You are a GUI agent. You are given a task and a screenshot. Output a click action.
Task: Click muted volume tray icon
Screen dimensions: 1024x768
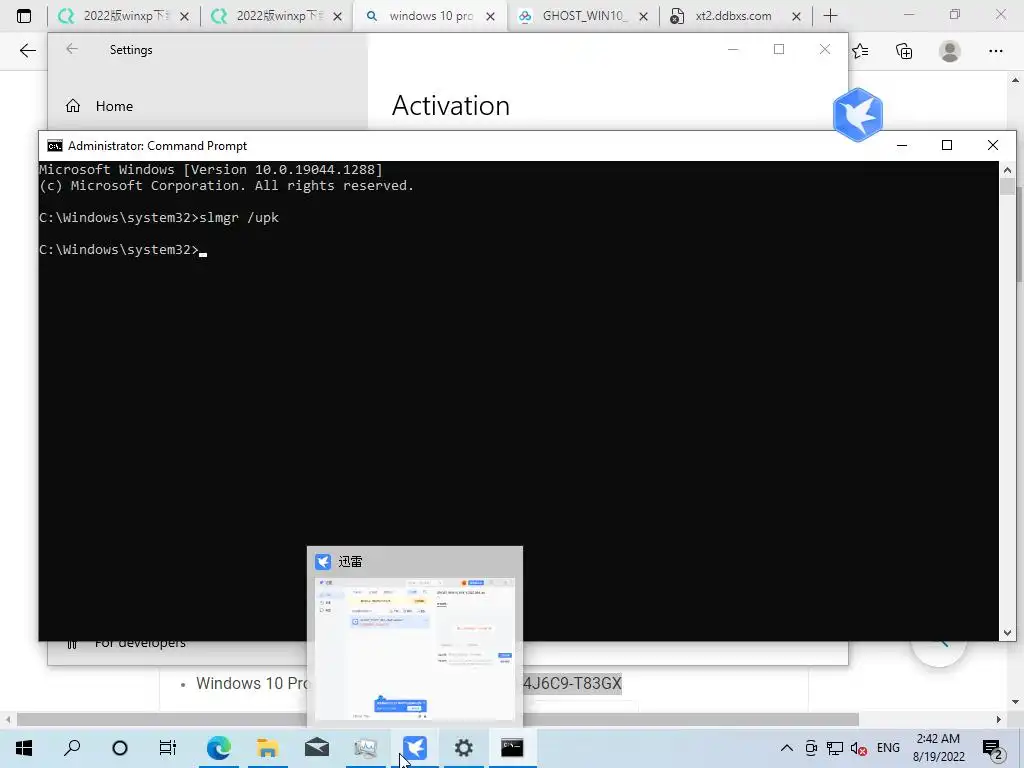coord(859,748)
